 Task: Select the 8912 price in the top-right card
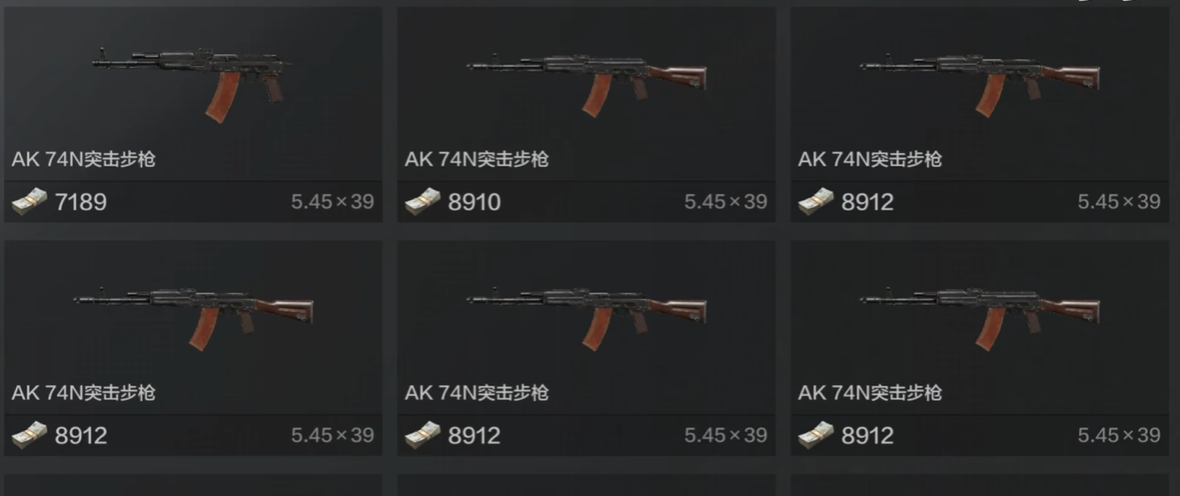click(868, 202)
